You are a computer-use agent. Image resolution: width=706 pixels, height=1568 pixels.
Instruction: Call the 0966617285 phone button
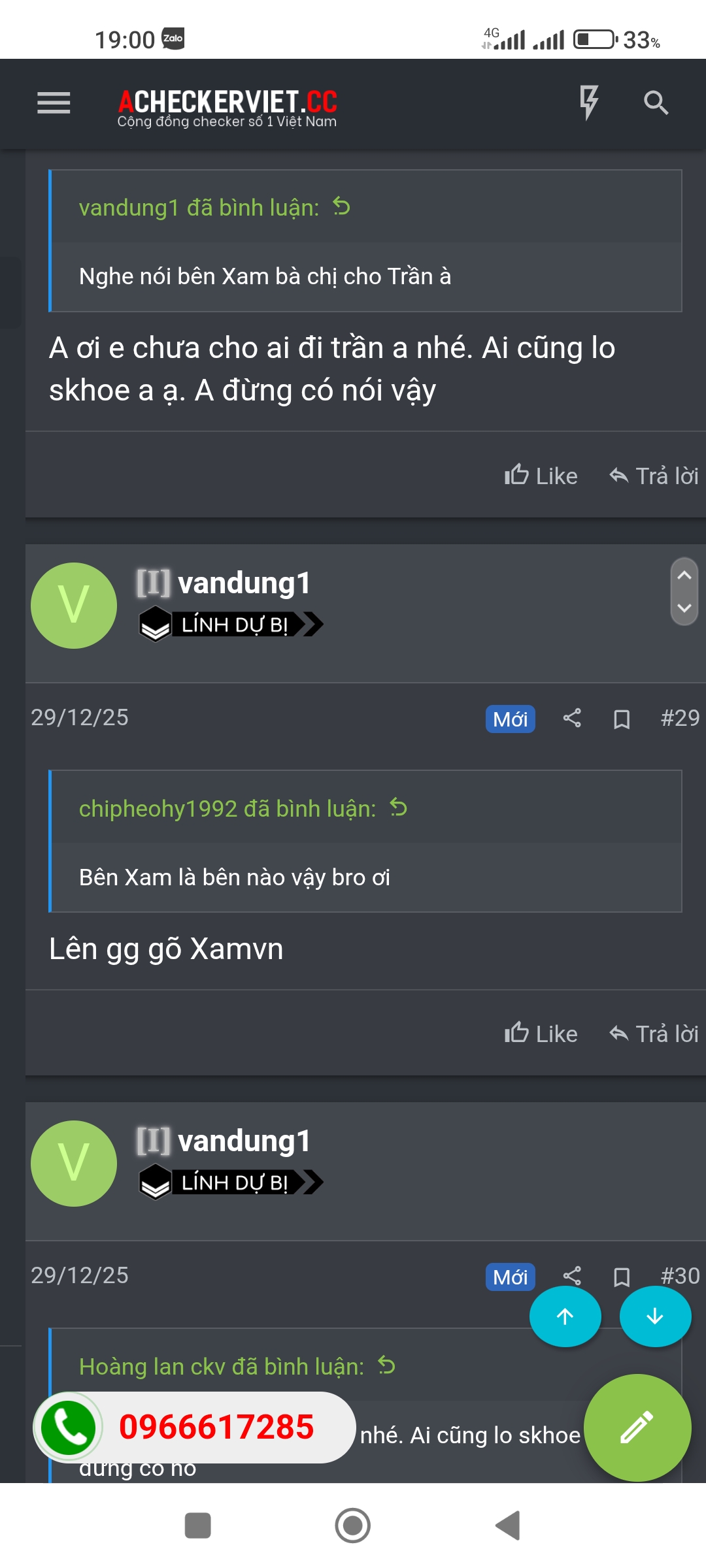point(195,1428)
